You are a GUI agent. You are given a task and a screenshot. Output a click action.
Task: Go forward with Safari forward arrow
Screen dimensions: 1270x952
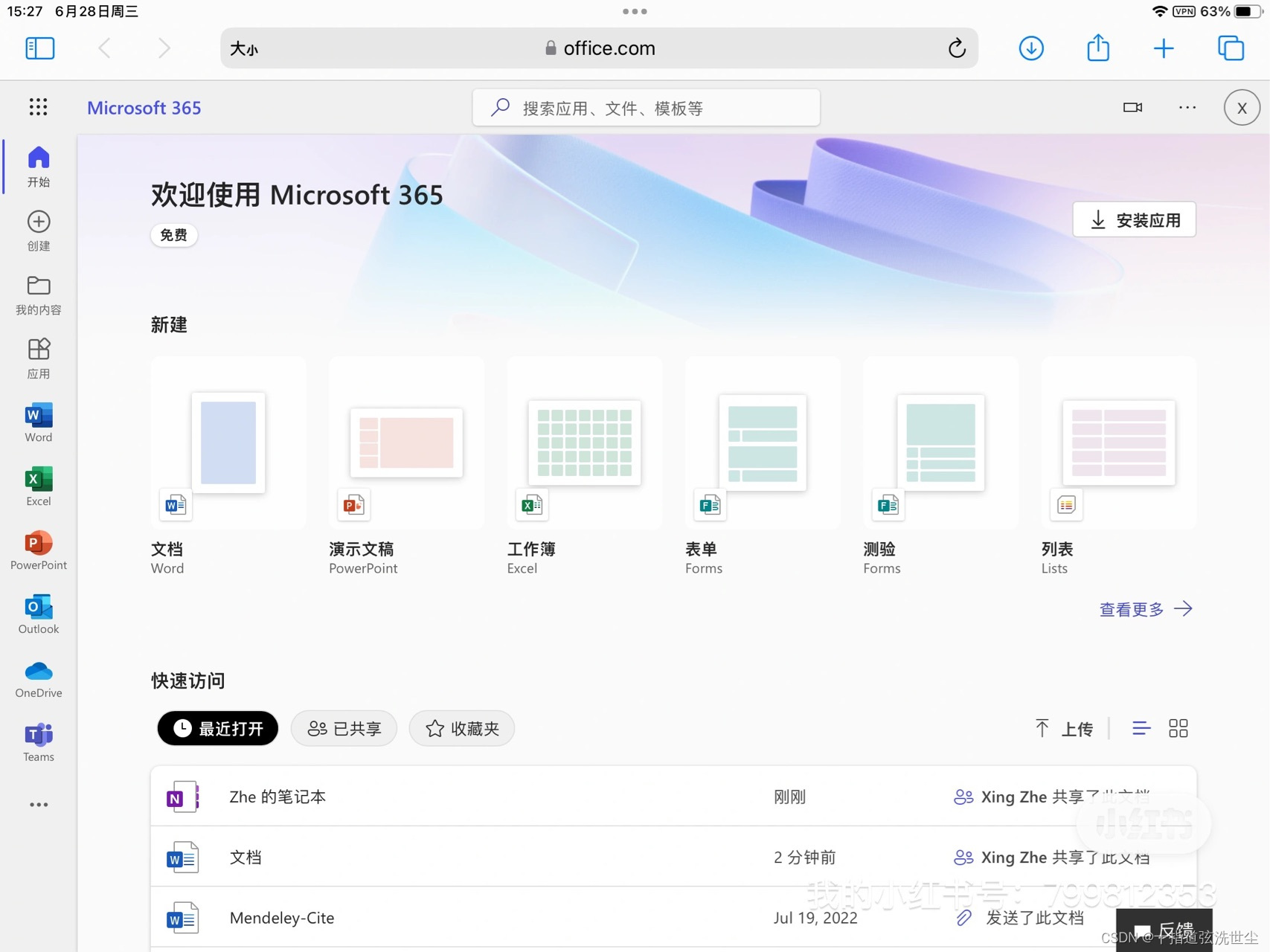tap(164, 48)
